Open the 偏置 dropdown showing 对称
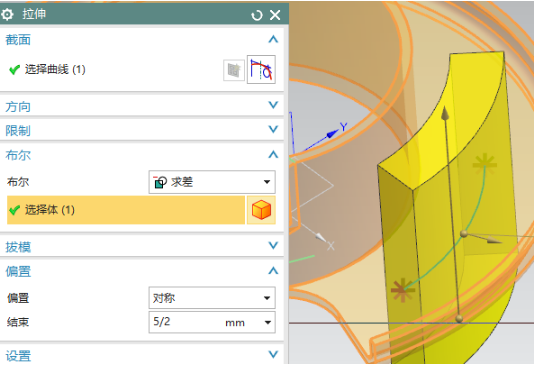Image resolution: width=535 pixels, height=365 pixels. 212,298
